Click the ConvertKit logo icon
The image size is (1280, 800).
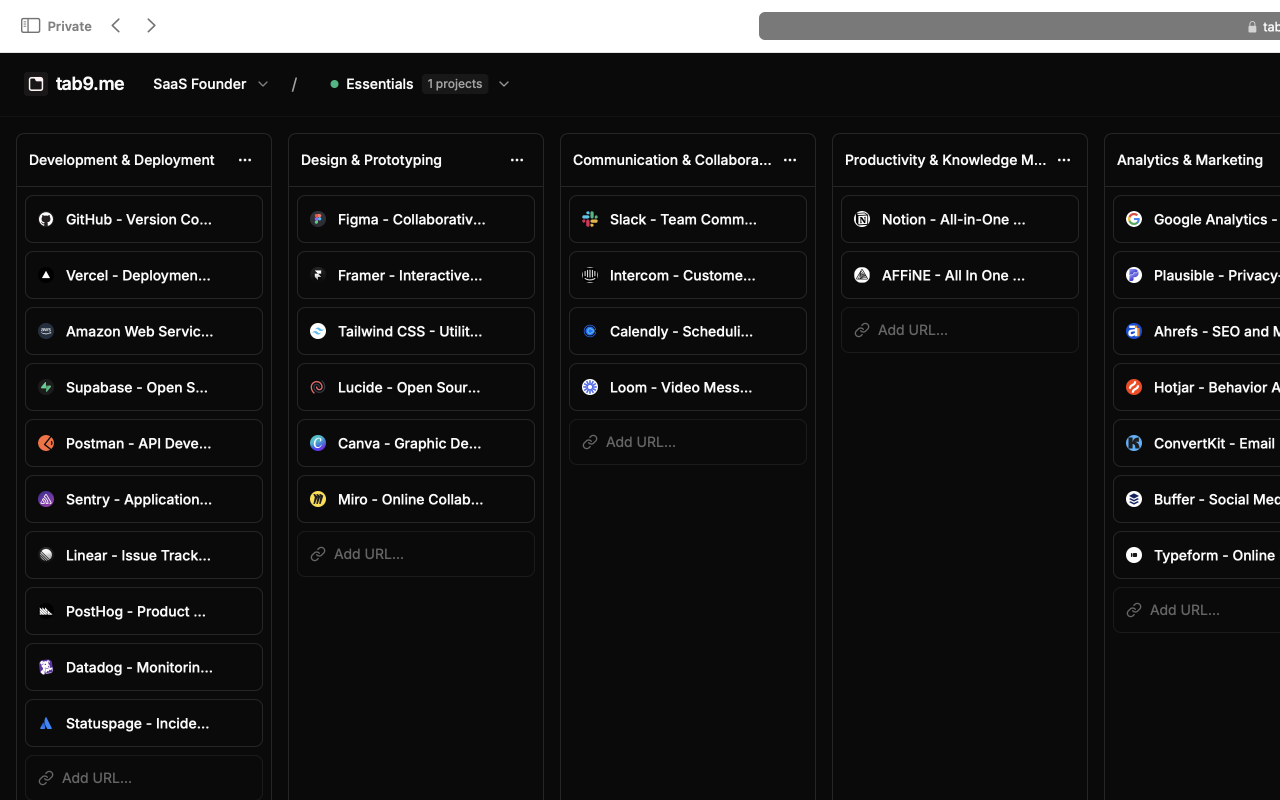(x=1134, y=443)
